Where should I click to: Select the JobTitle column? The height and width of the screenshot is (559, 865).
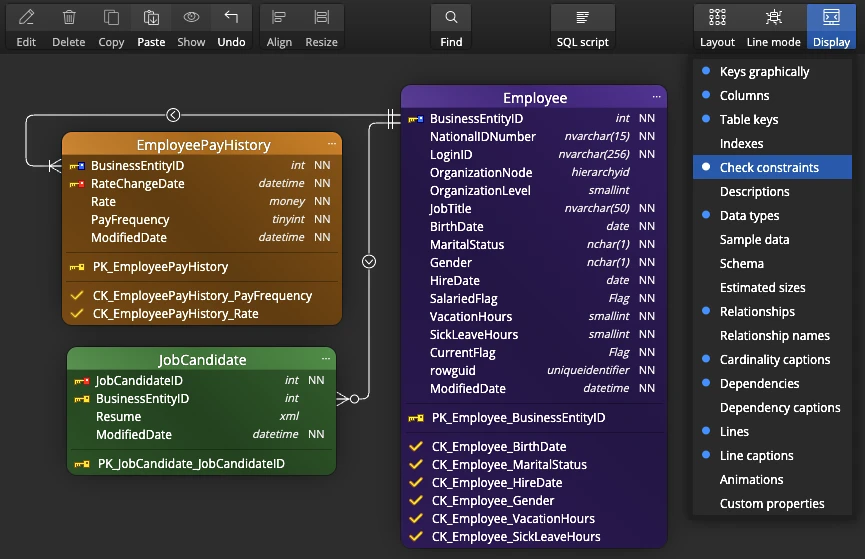533,209
